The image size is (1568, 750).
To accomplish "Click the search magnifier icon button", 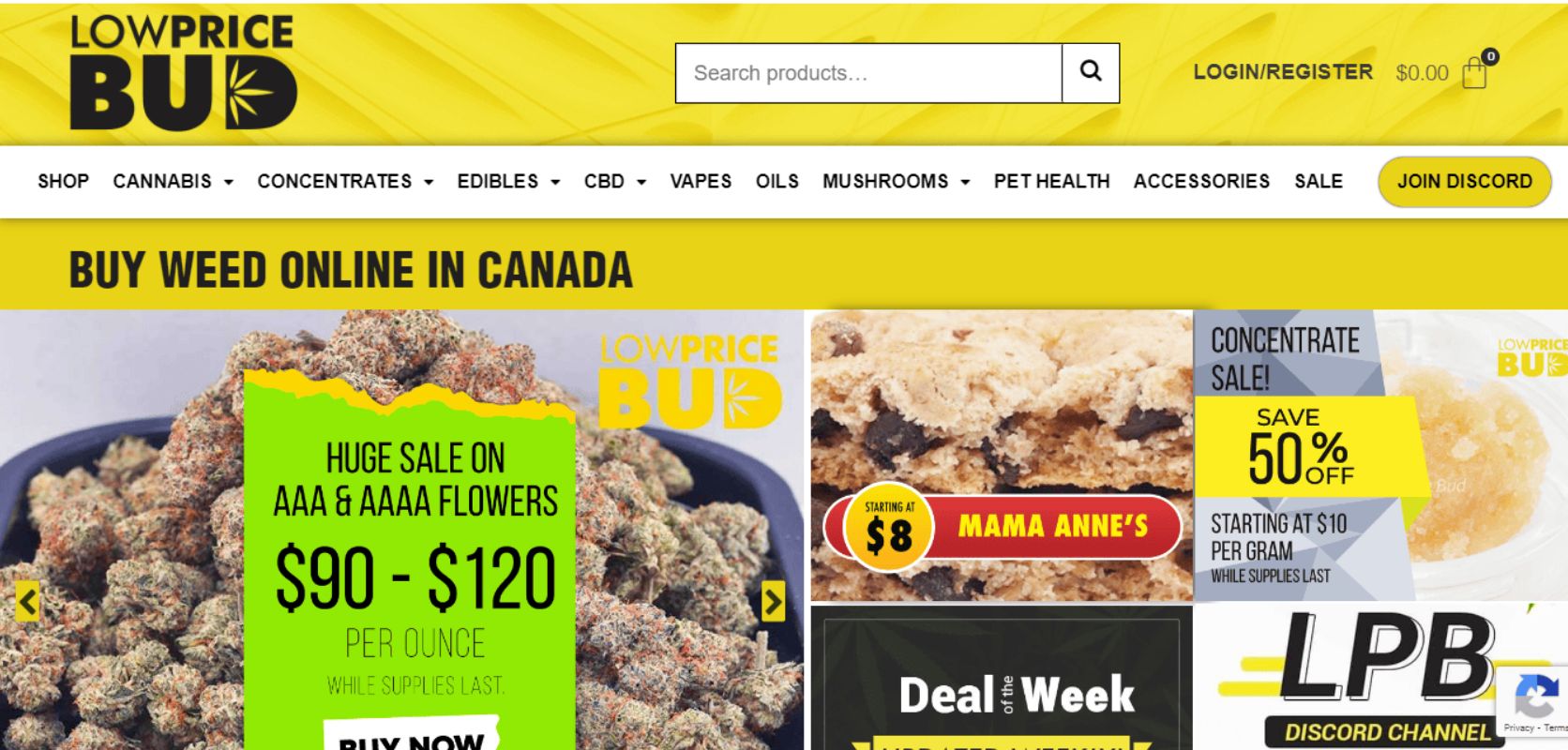I will click(x=1091, y=73).
